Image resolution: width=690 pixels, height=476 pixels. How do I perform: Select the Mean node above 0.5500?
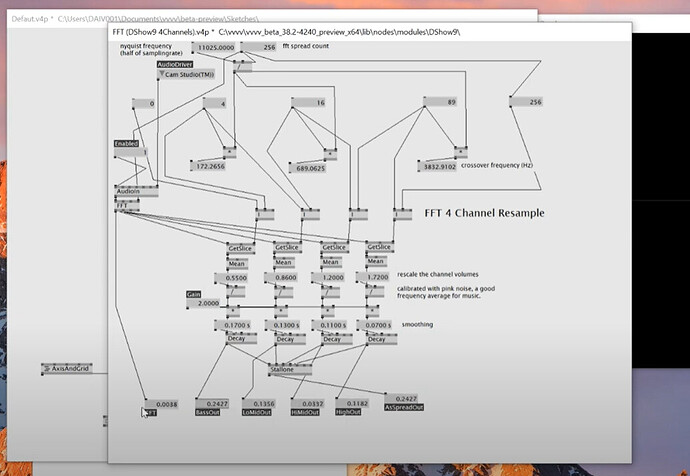238,264
